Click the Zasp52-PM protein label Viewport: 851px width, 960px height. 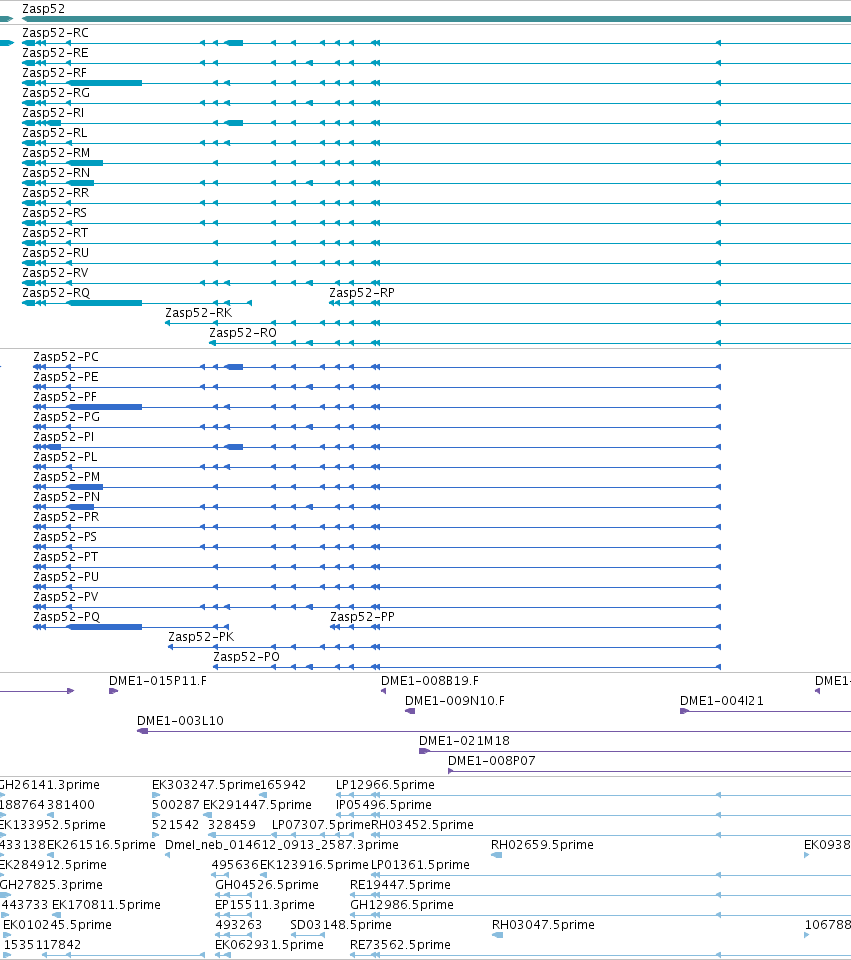[x=67, y=477]
